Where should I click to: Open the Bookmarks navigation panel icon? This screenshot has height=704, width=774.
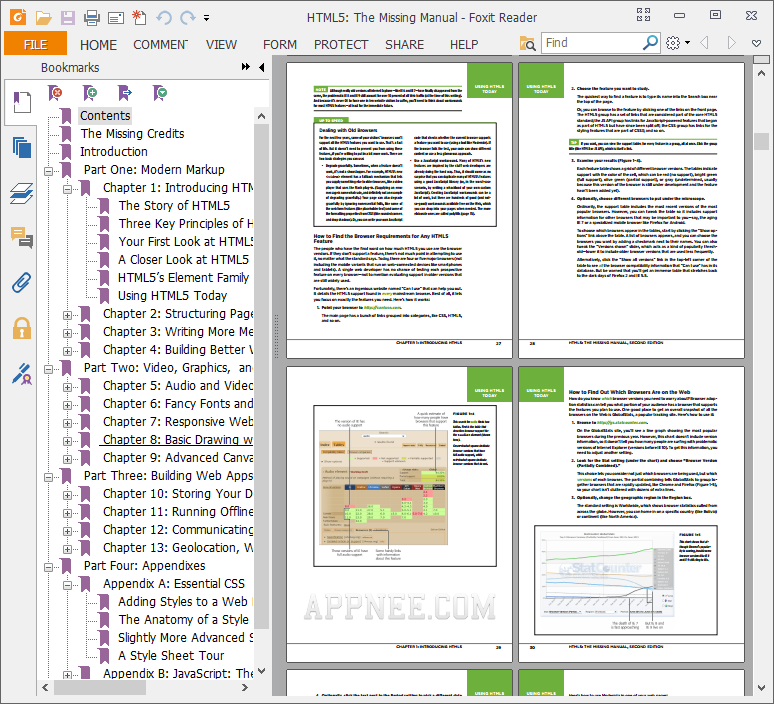pos(21,102)
